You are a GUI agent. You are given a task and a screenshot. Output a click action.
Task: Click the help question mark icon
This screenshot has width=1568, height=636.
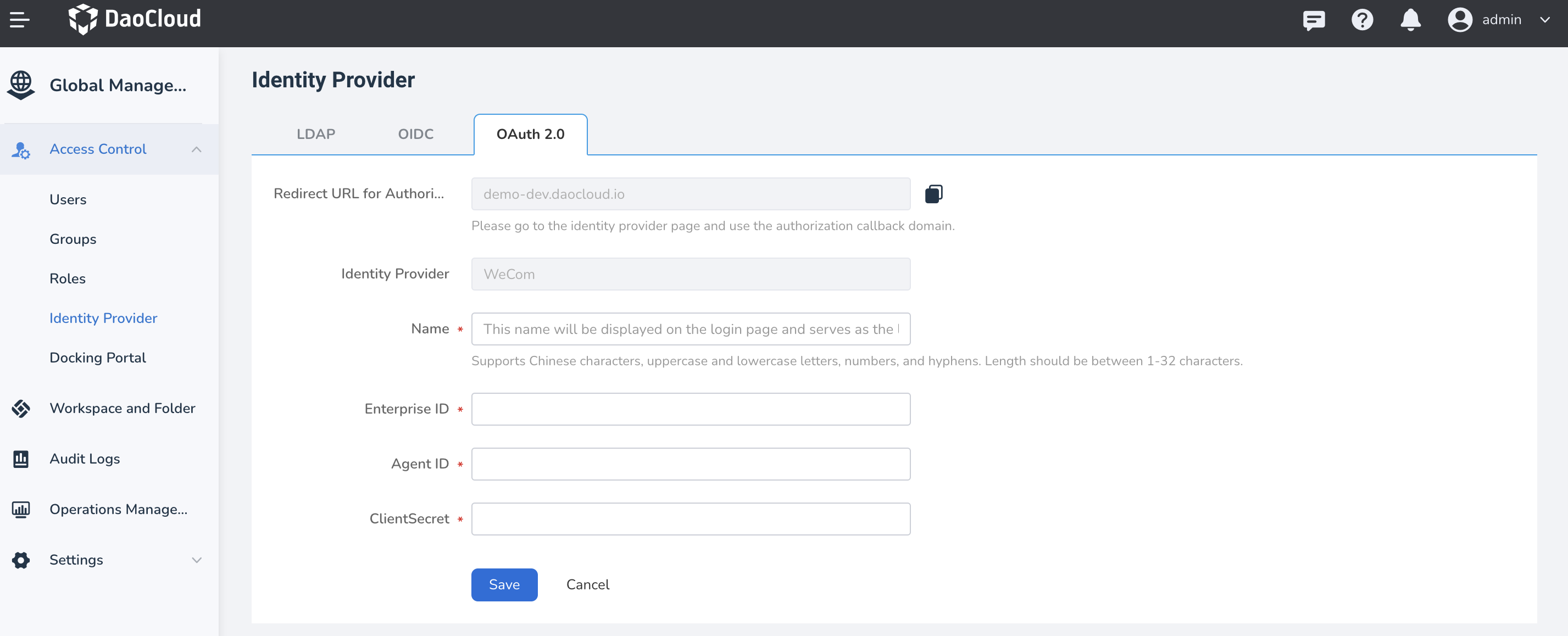[1363, 20]
